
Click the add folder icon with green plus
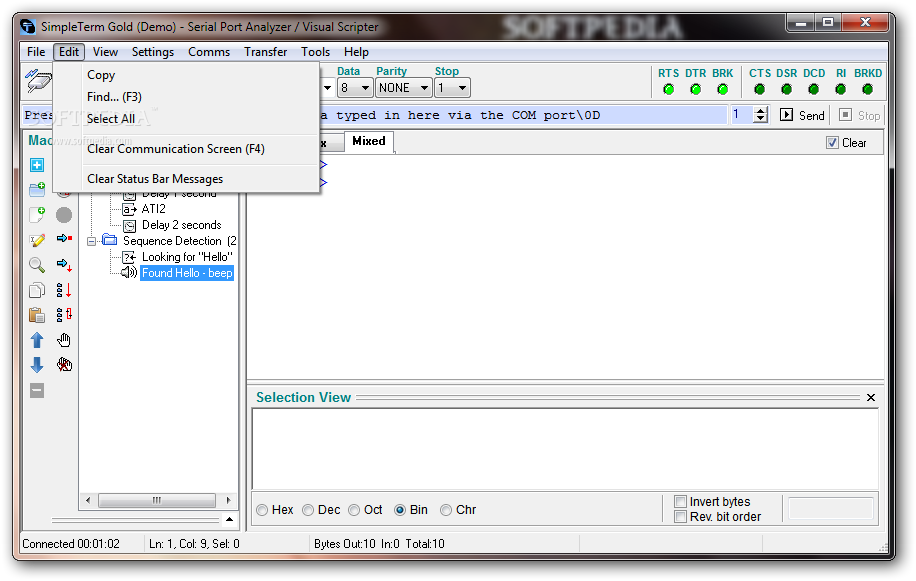(37, 189)
